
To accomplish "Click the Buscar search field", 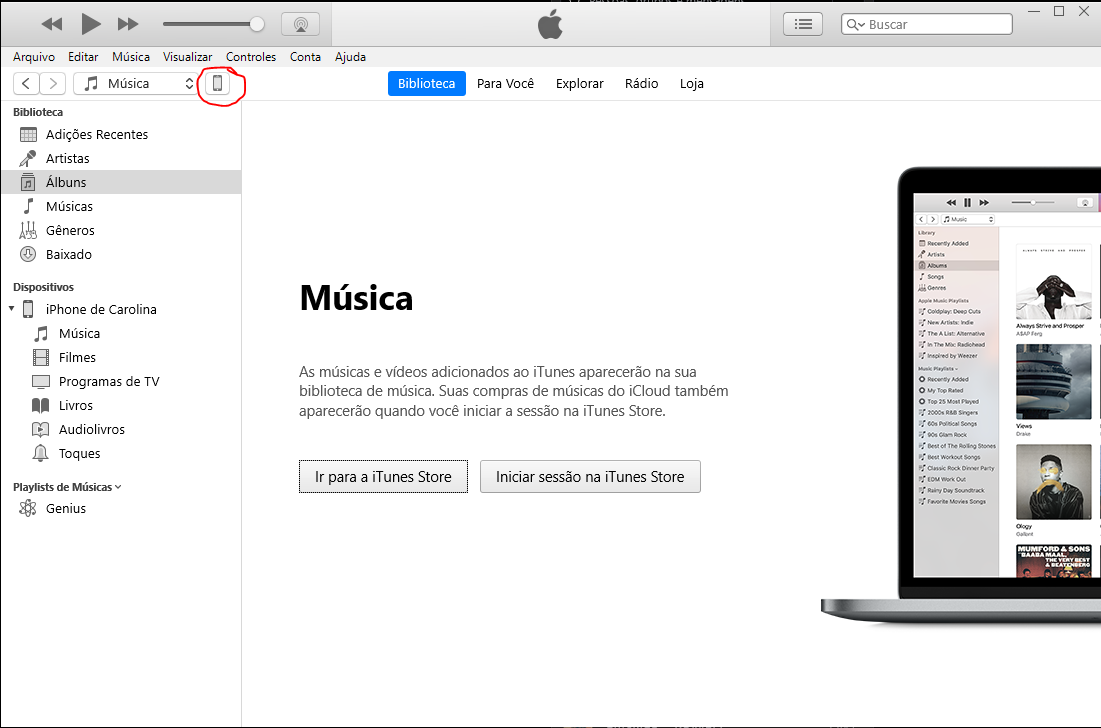I will point(927,25).
